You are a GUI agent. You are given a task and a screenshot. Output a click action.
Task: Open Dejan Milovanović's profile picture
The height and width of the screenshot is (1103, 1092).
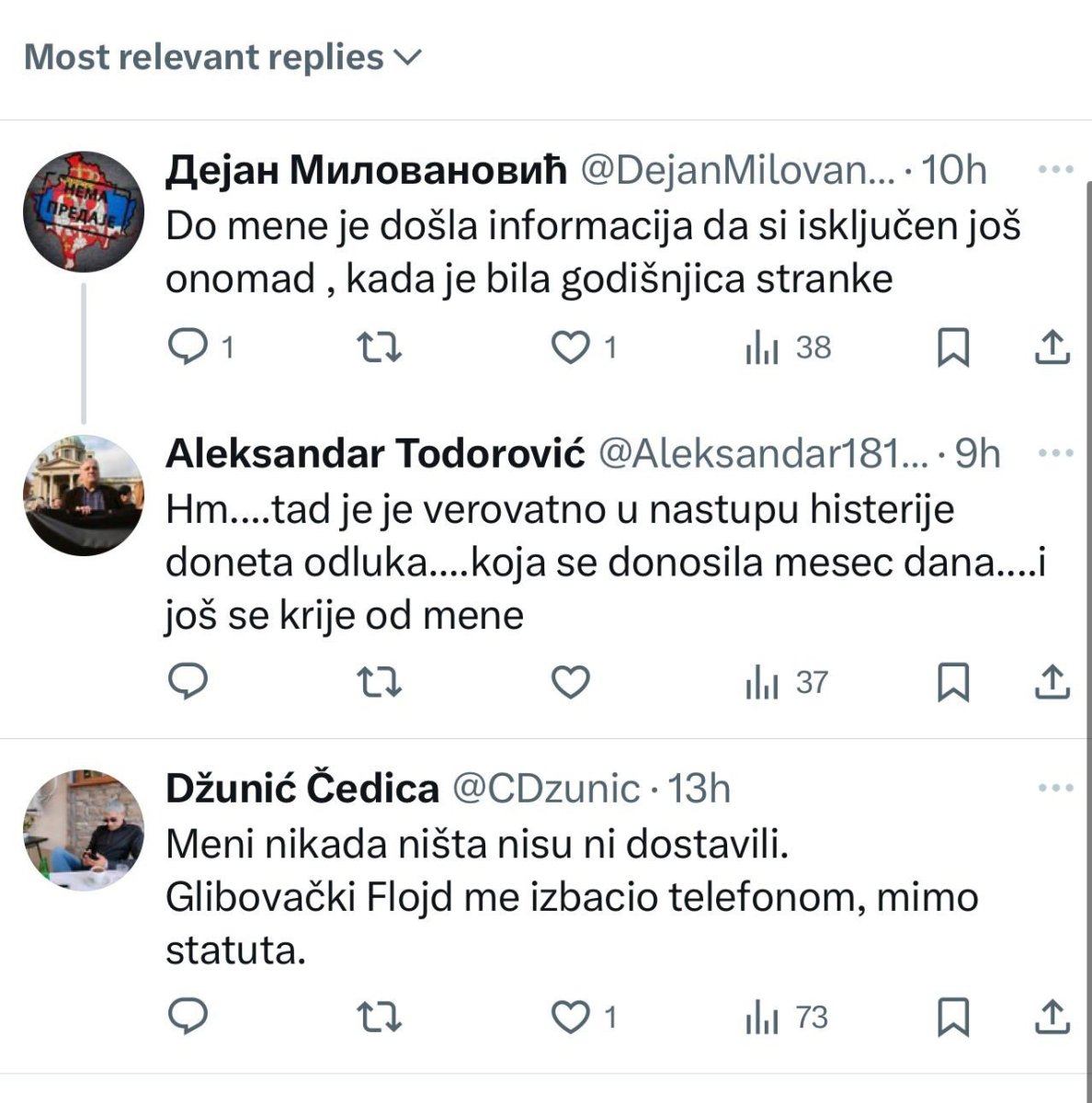click(x=84, y=211)
